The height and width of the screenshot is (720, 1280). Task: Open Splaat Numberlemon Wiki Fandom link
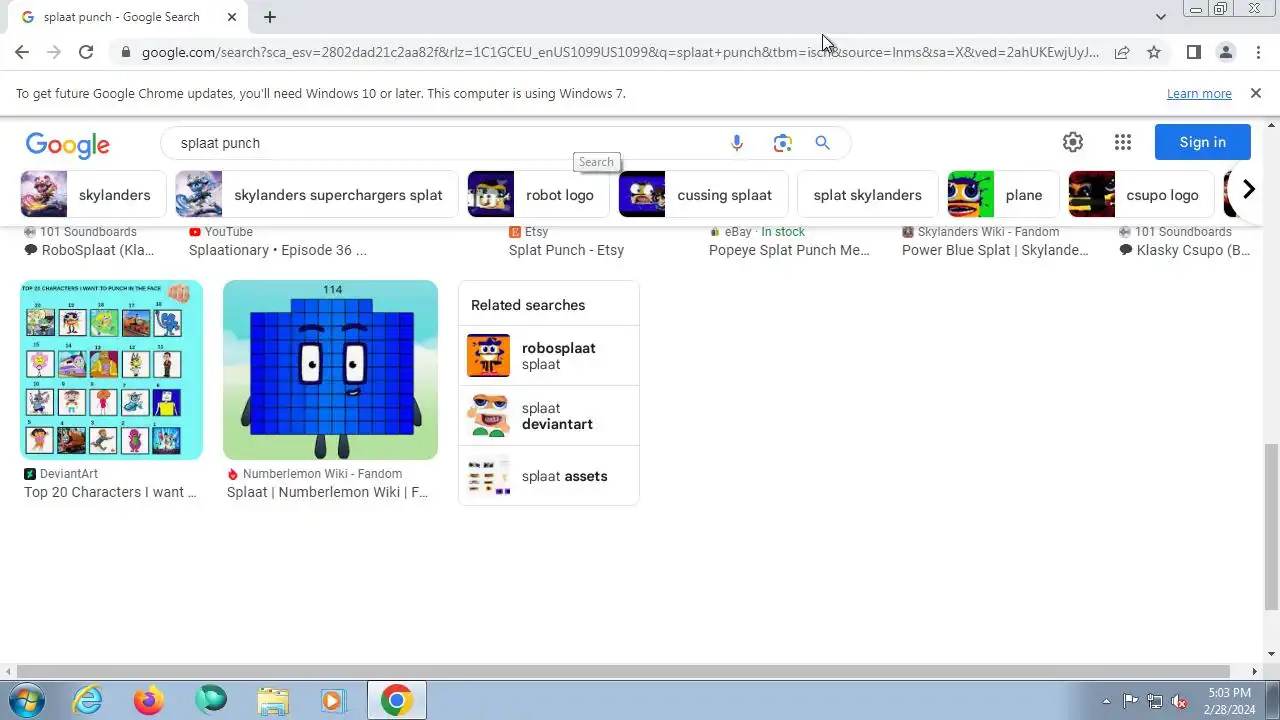(x=327, y=492)
